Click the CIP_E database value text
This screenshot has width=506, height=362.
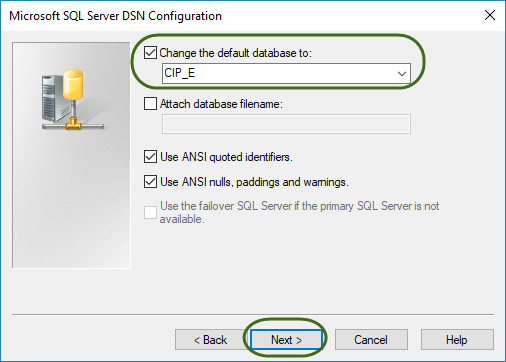[180, 73]
